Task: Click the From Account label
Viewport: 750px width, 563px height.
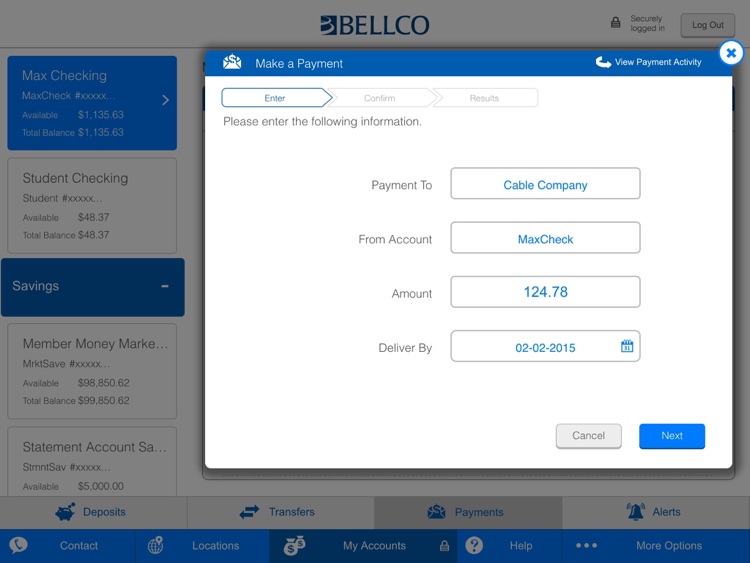Action: [x=395, y=239]
